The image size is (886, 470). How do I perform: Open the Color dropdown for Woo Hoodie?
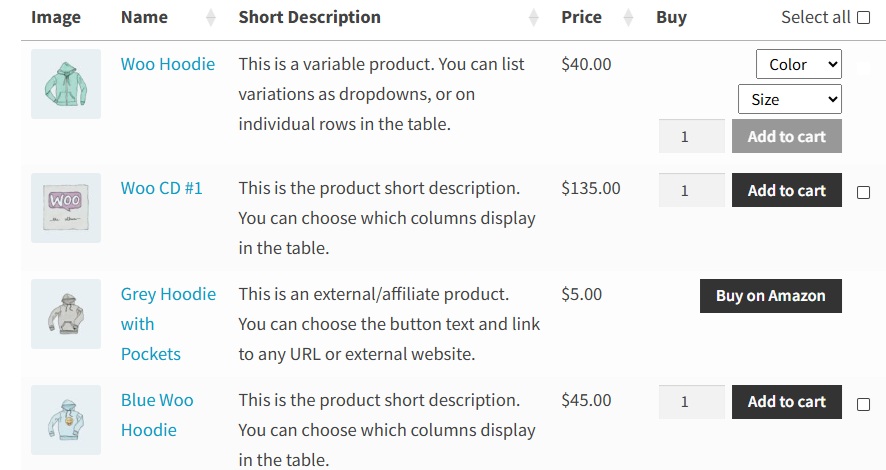click(x=799, y=65)
